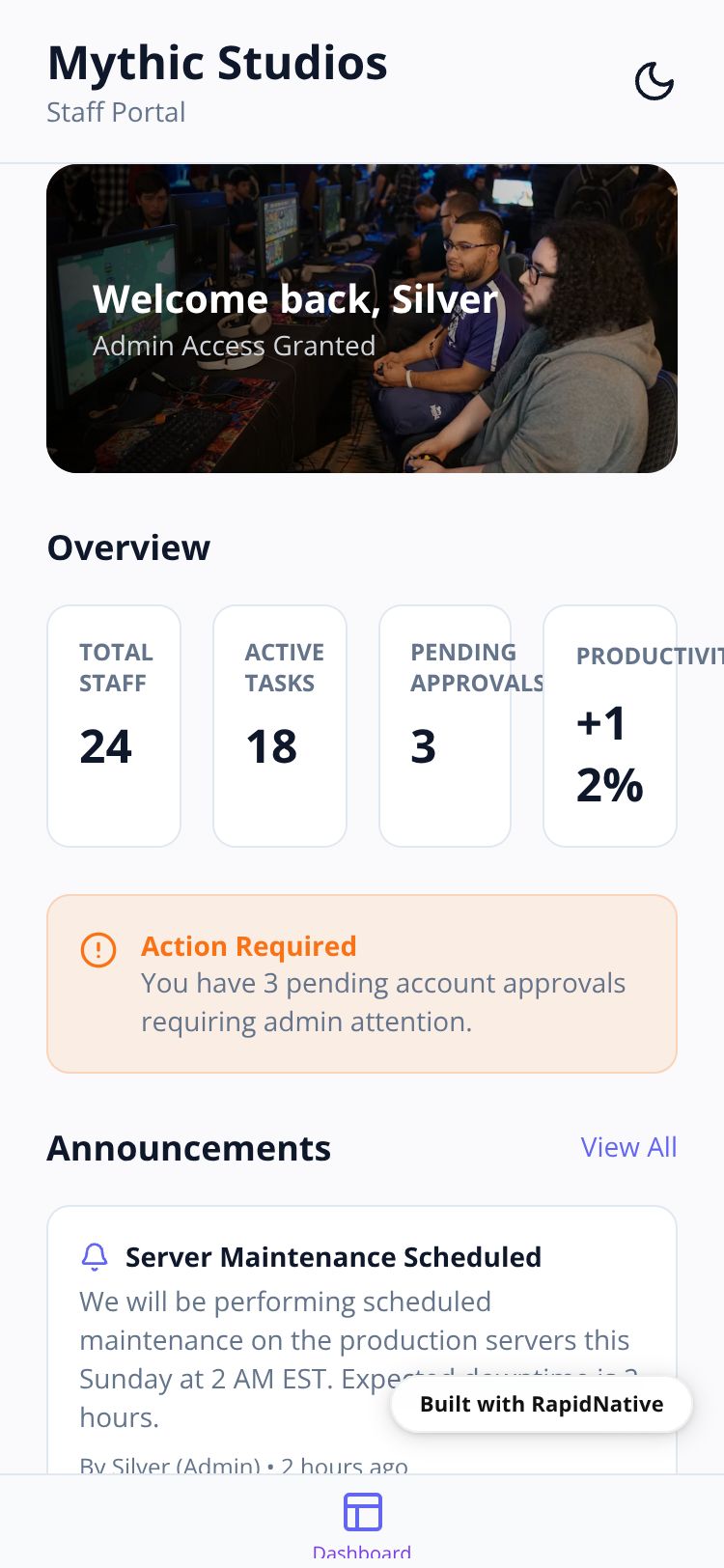Click the orange Action Required alert icon
The width and height of the screenshot is (724, 1568).
(98, 949)
